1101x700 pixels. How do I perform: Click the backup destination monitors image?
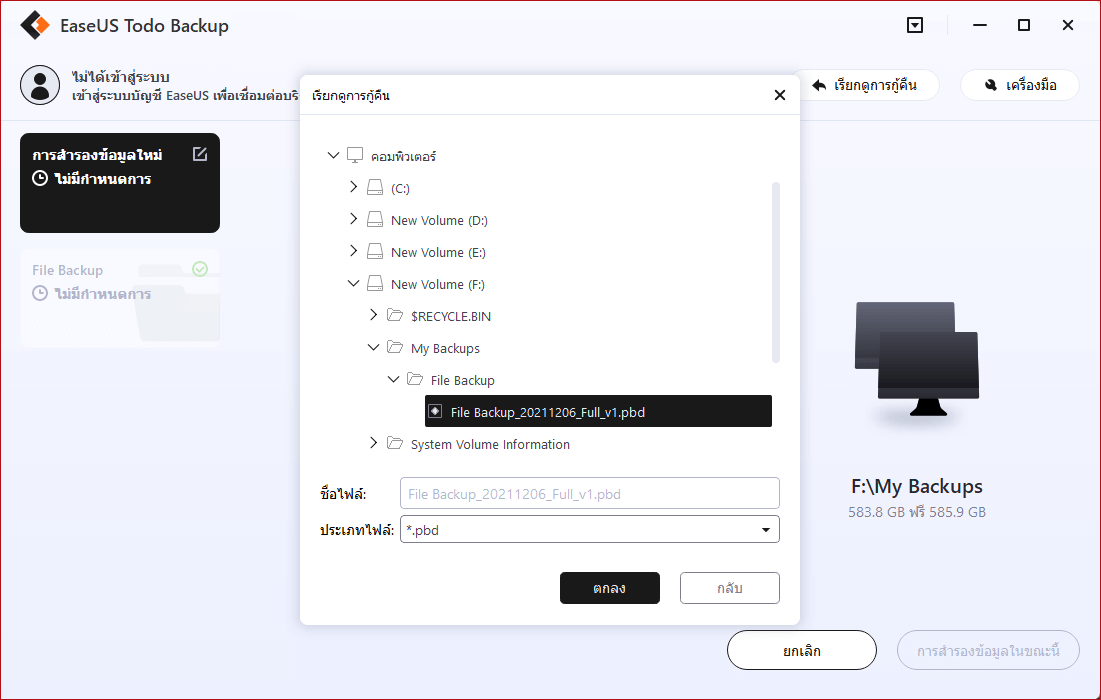[916, 359]
